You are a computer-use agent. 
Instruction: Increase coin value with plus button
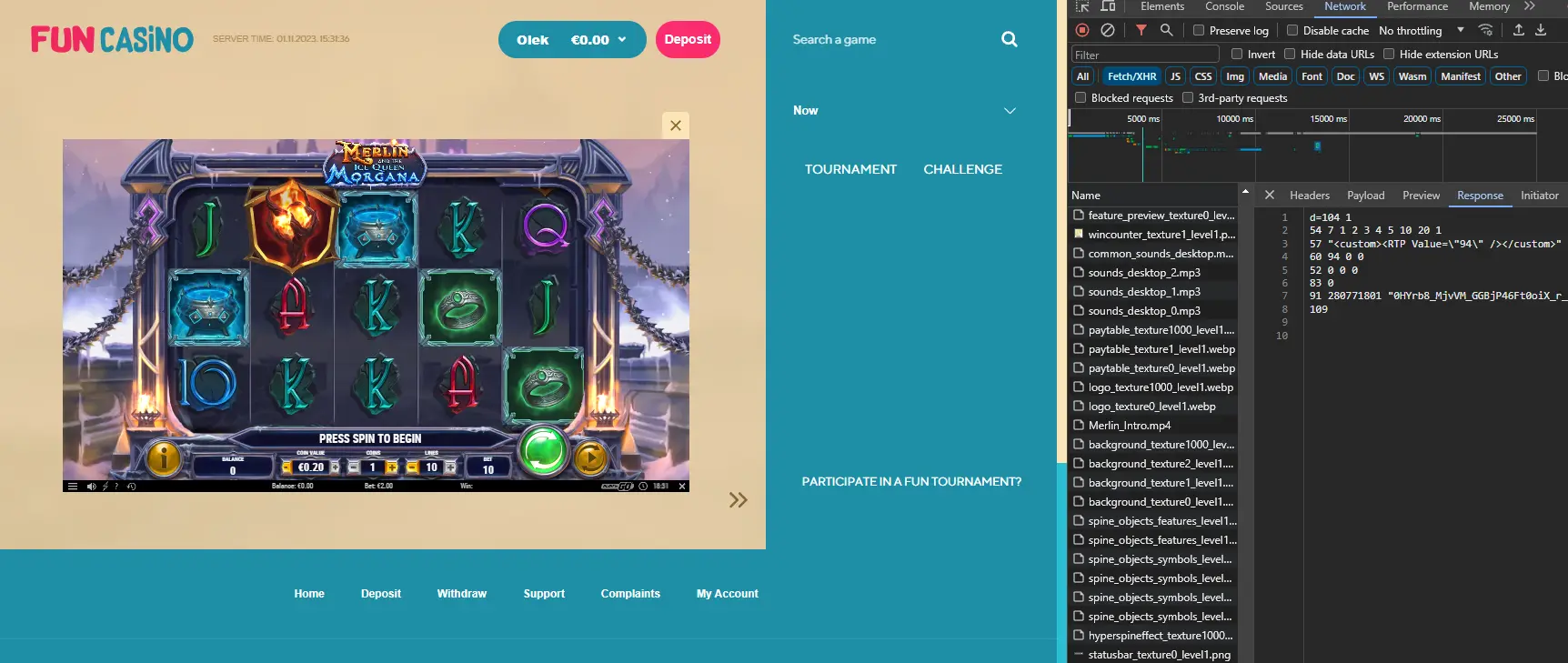pos(335,467)
